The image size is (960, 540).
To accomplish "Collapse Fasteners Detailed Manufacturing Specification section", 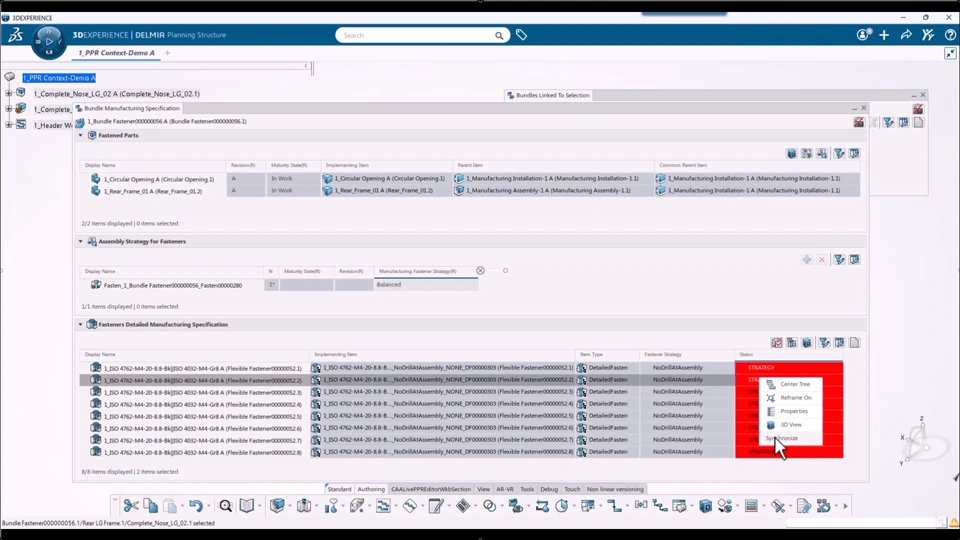I will [x=80, y=324].
